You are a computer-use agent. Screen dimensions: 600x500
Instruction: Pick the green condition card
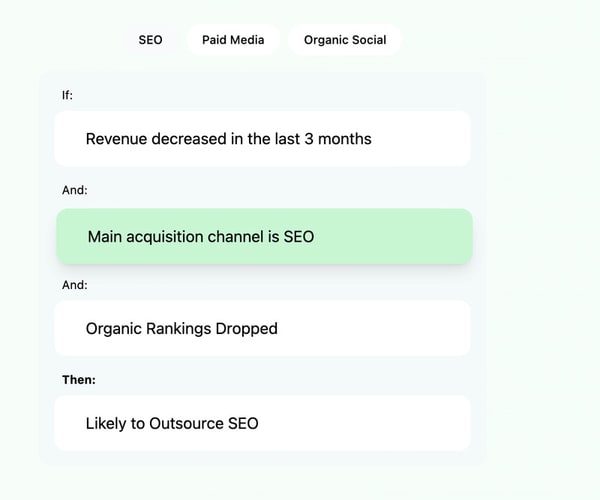(x=264, y=237)
